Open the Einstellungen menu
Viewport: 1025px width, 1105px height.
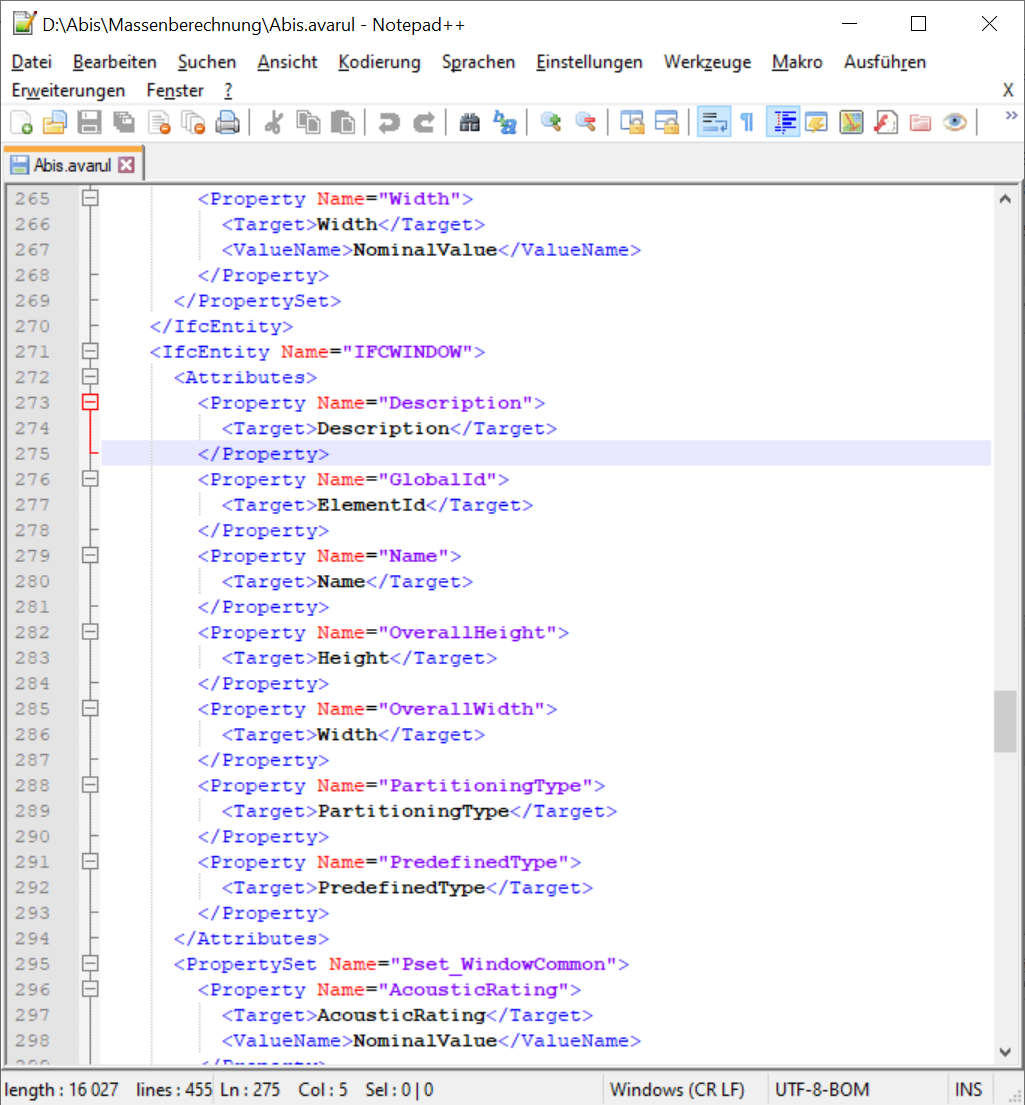(x=589, y=62)
